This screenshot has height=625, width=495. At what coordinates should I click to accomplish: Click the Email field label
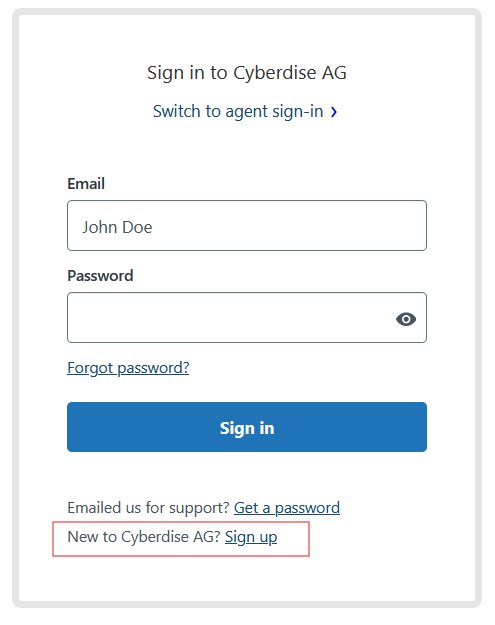[x=86, y=184]
